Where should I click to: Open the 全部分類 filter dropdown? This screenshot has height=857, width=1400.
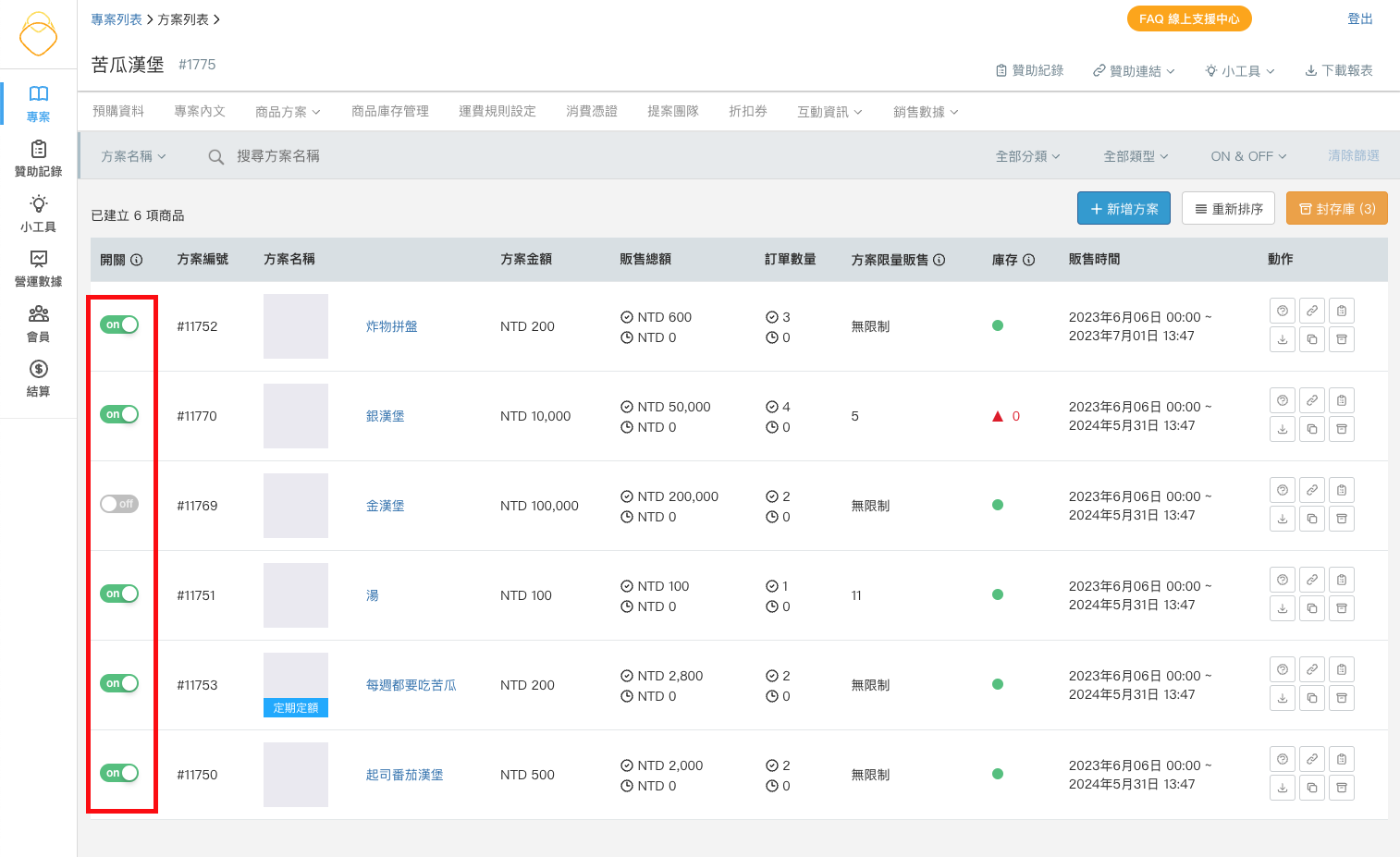tap(1027, 156)
